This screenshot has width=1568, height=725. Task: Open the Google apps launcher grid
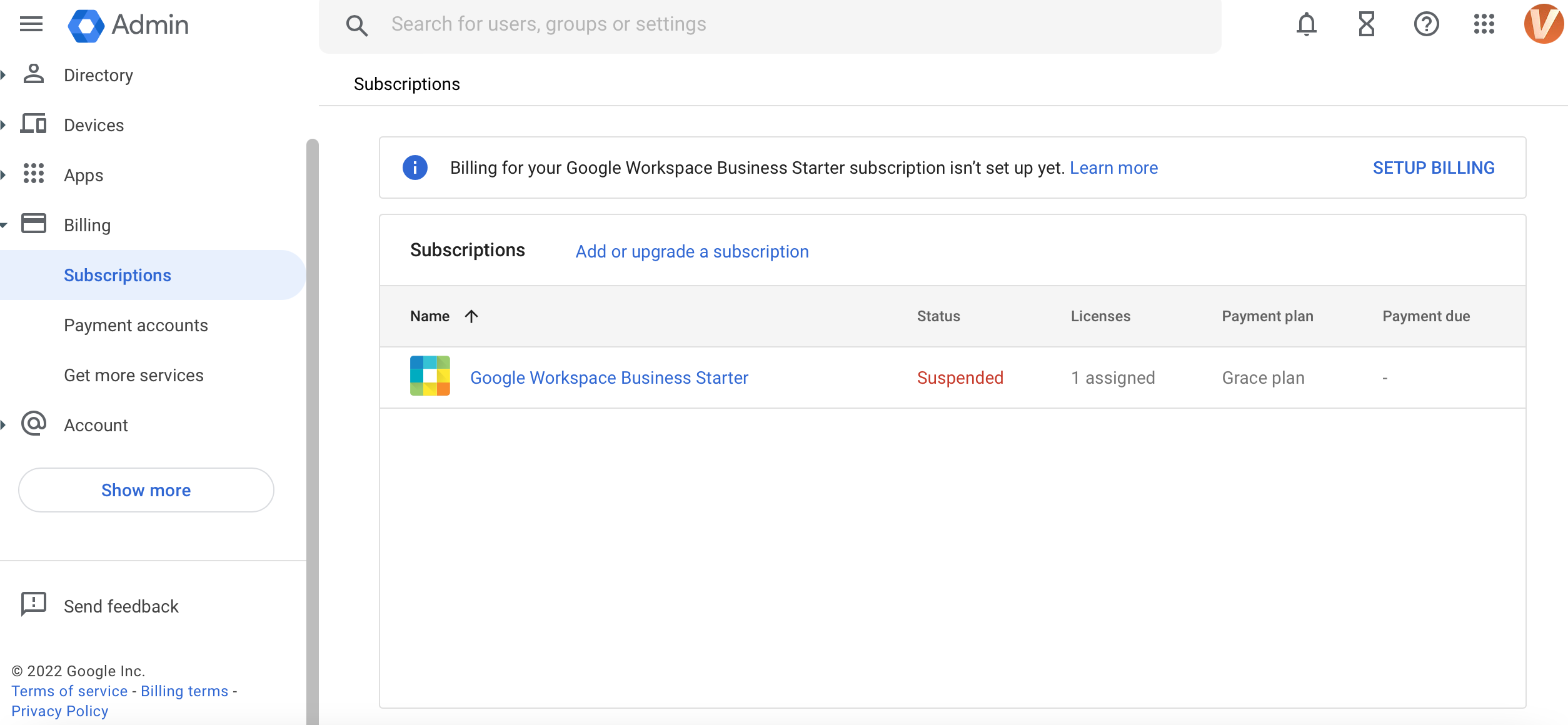pyautogui.click(x=1484, y=24)
